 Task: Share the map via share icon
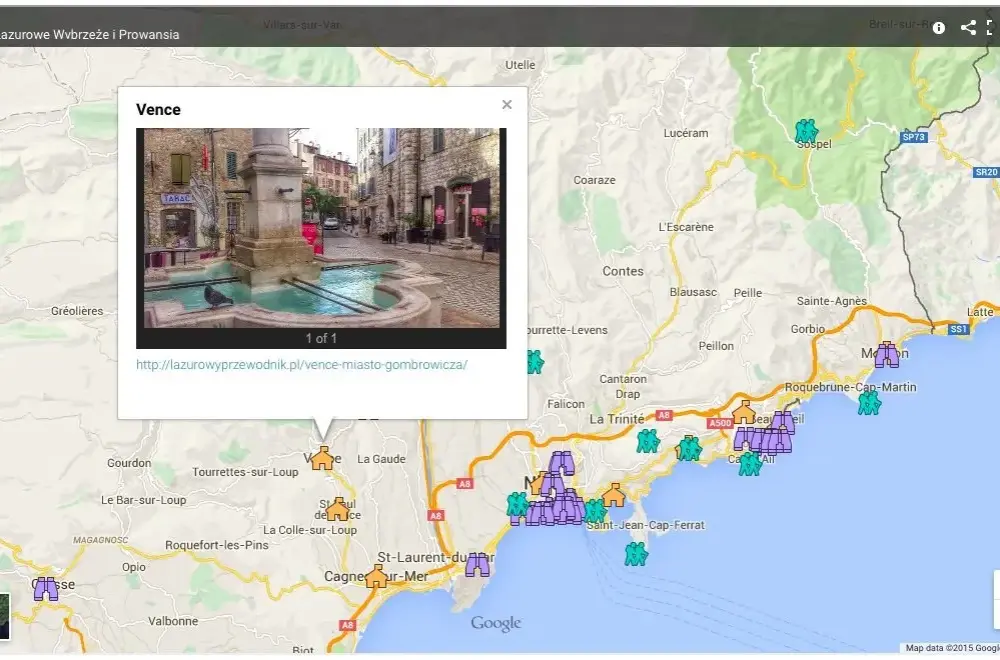(969, 27)
